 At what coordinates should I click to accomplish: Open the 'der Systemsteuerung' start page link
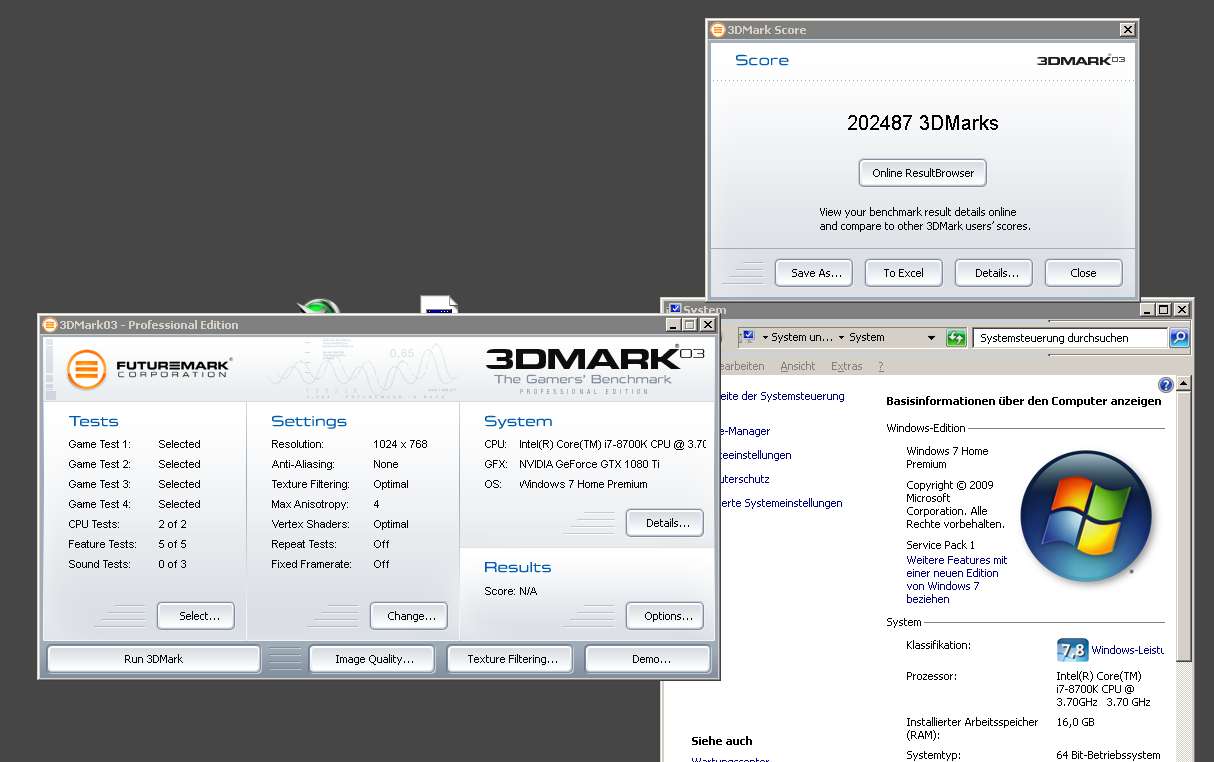[781, 396]
